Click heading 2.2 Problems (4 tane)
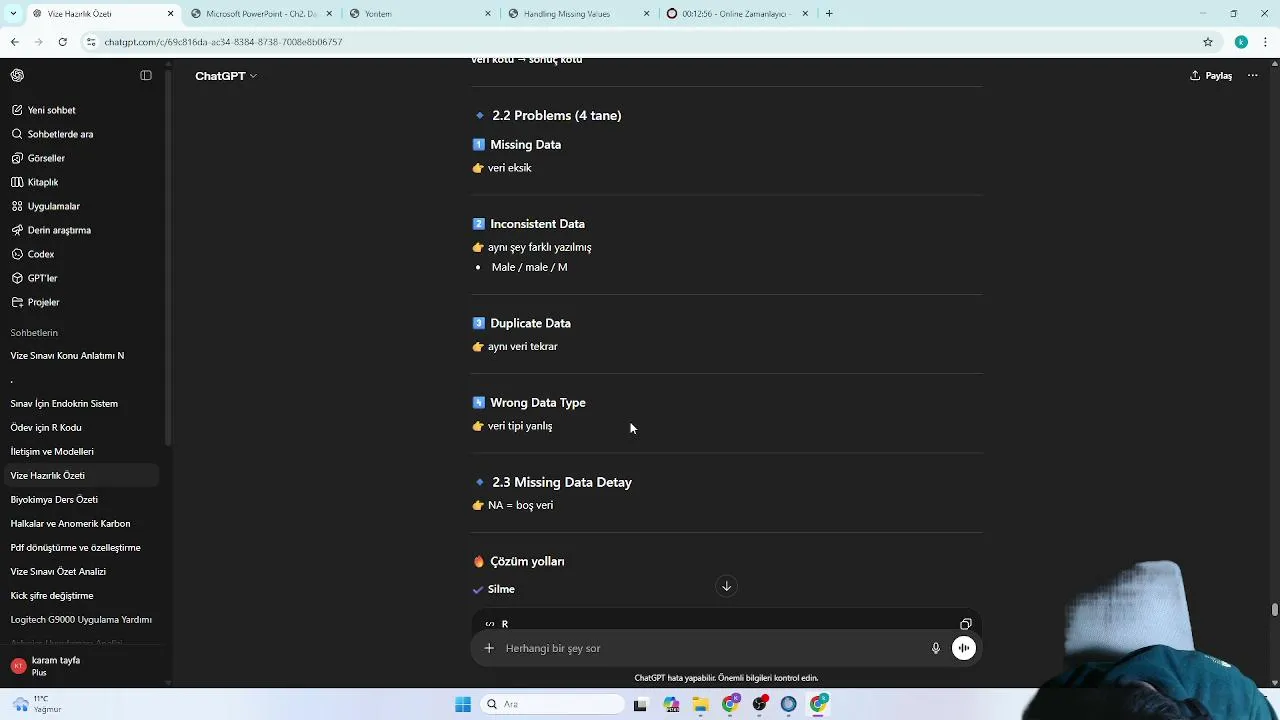 click(x=557, y=115)
